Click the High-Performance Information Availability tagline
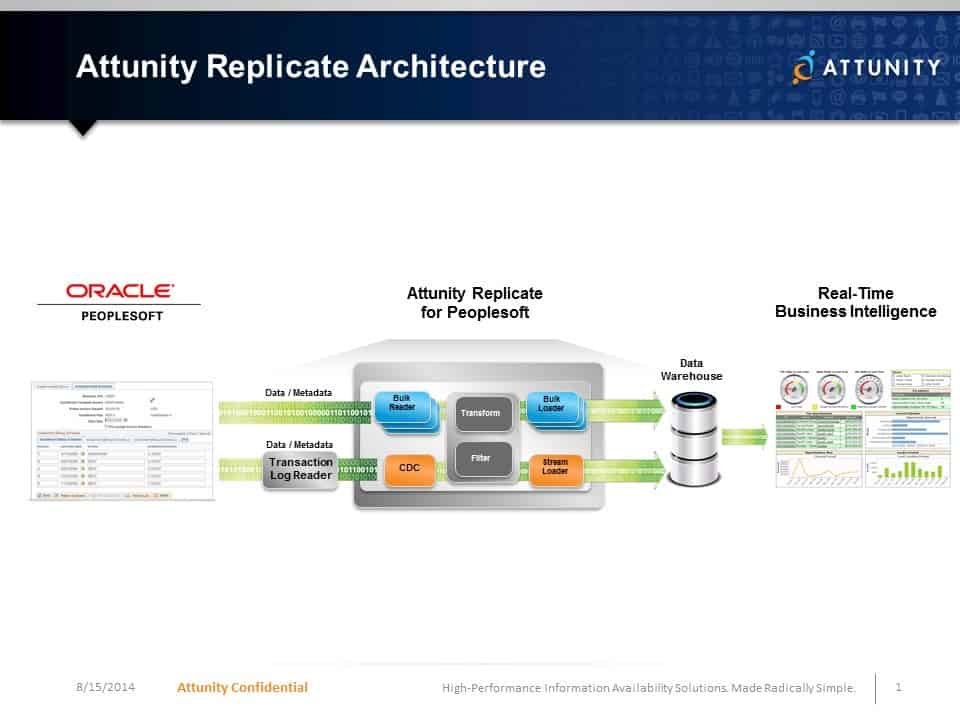The width and height of the screenshot is (960, 720). [648, 688]
